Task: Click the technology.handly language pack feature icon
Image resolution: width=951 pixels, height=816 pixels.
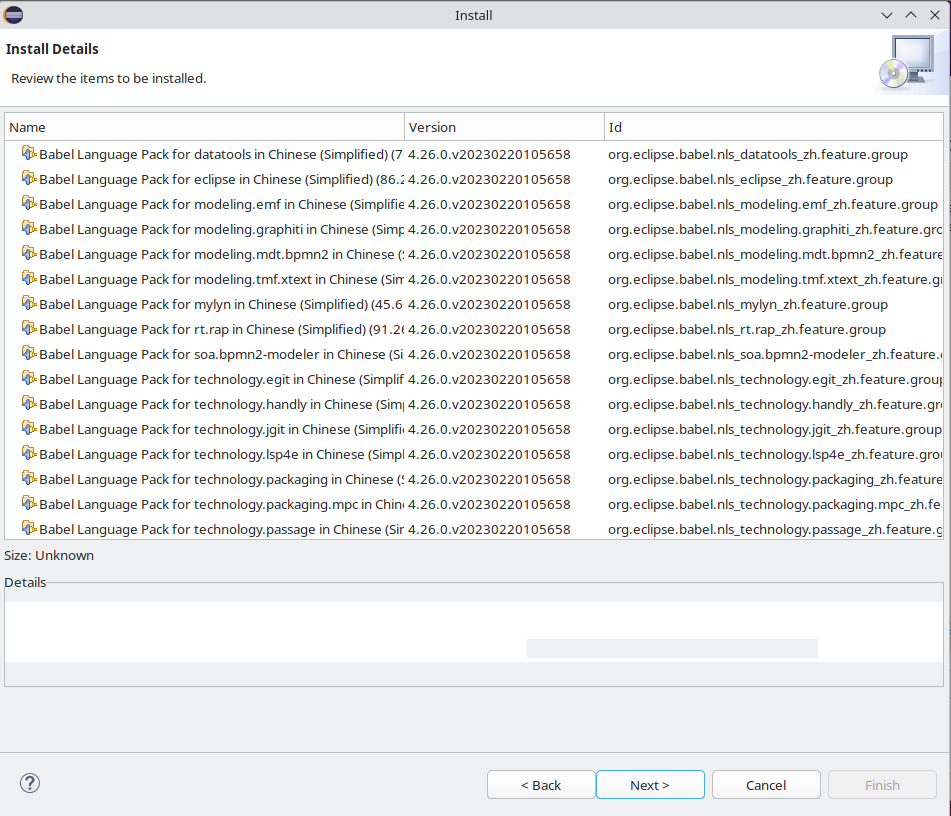Action: pyautogui.click(x=29, y=402)
